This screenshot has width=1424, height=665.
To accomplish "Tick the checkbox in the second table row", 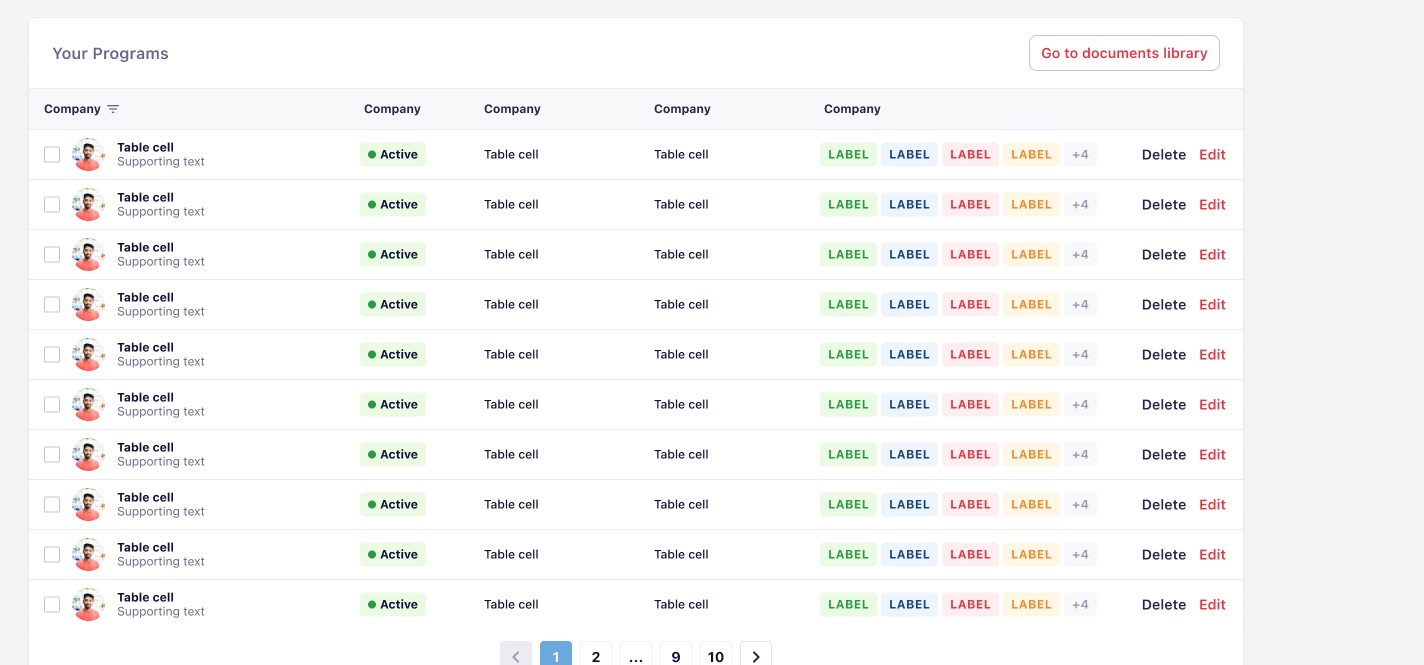I will click(52, 205).
